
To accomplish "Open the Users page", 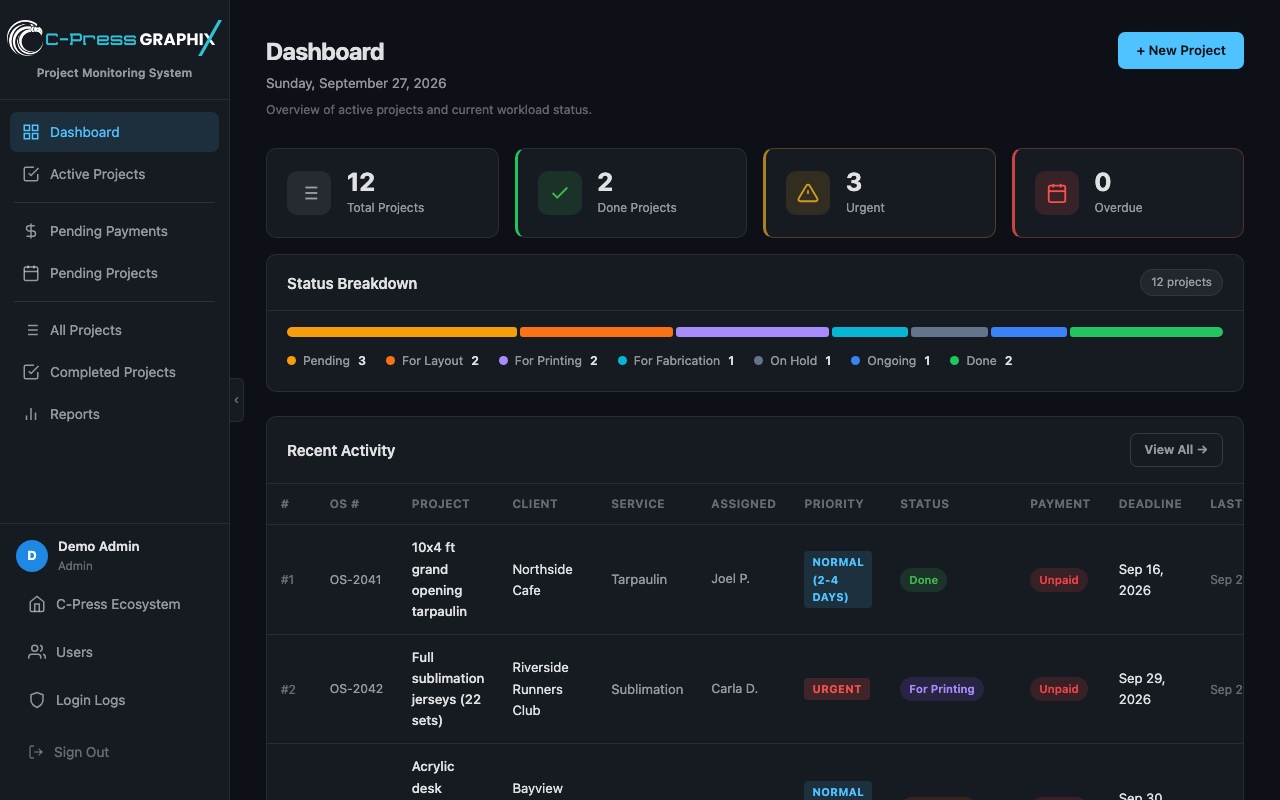I will point(114,652).
